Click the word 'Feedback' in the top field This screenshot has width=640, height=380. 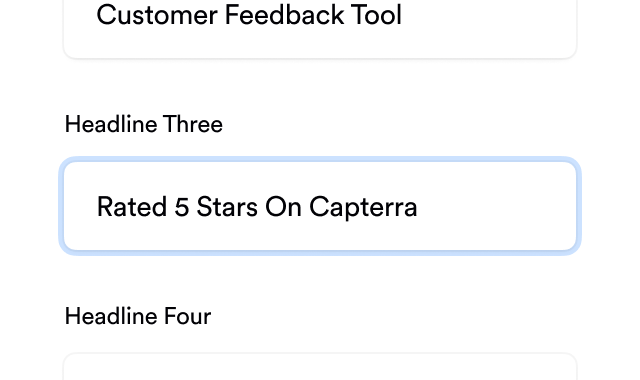coord(284,15)
